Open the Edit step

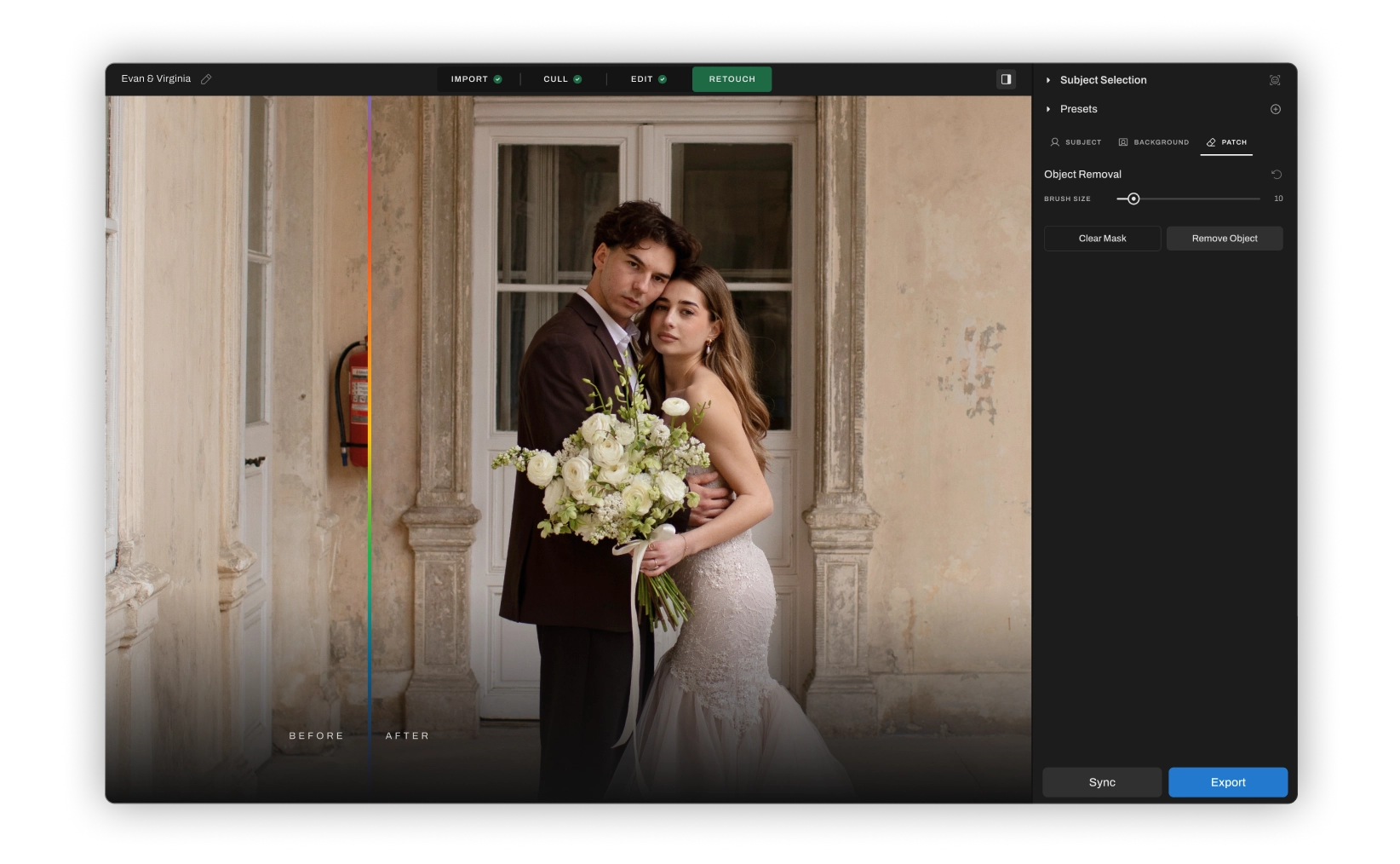(648, 79)
